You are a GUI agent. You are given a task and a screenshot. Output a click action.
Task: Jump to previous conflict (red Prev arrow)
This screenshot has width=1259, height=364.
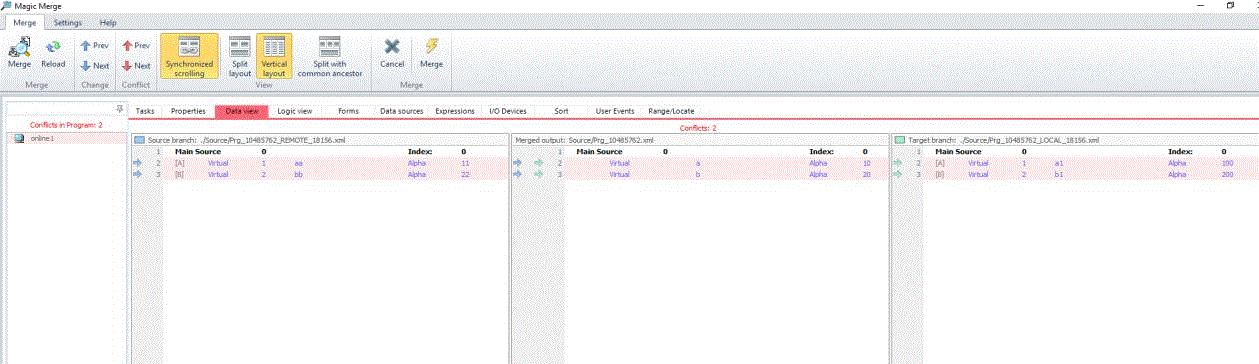(136, 46)
